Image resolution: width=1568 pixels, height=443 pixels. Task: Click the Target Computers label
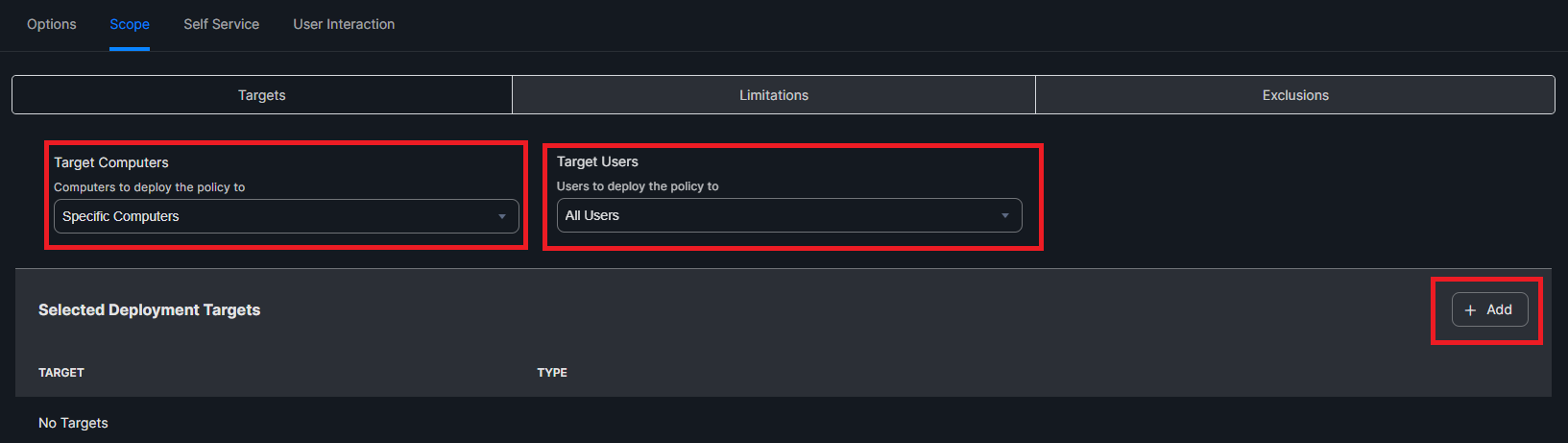pos(111,162)
